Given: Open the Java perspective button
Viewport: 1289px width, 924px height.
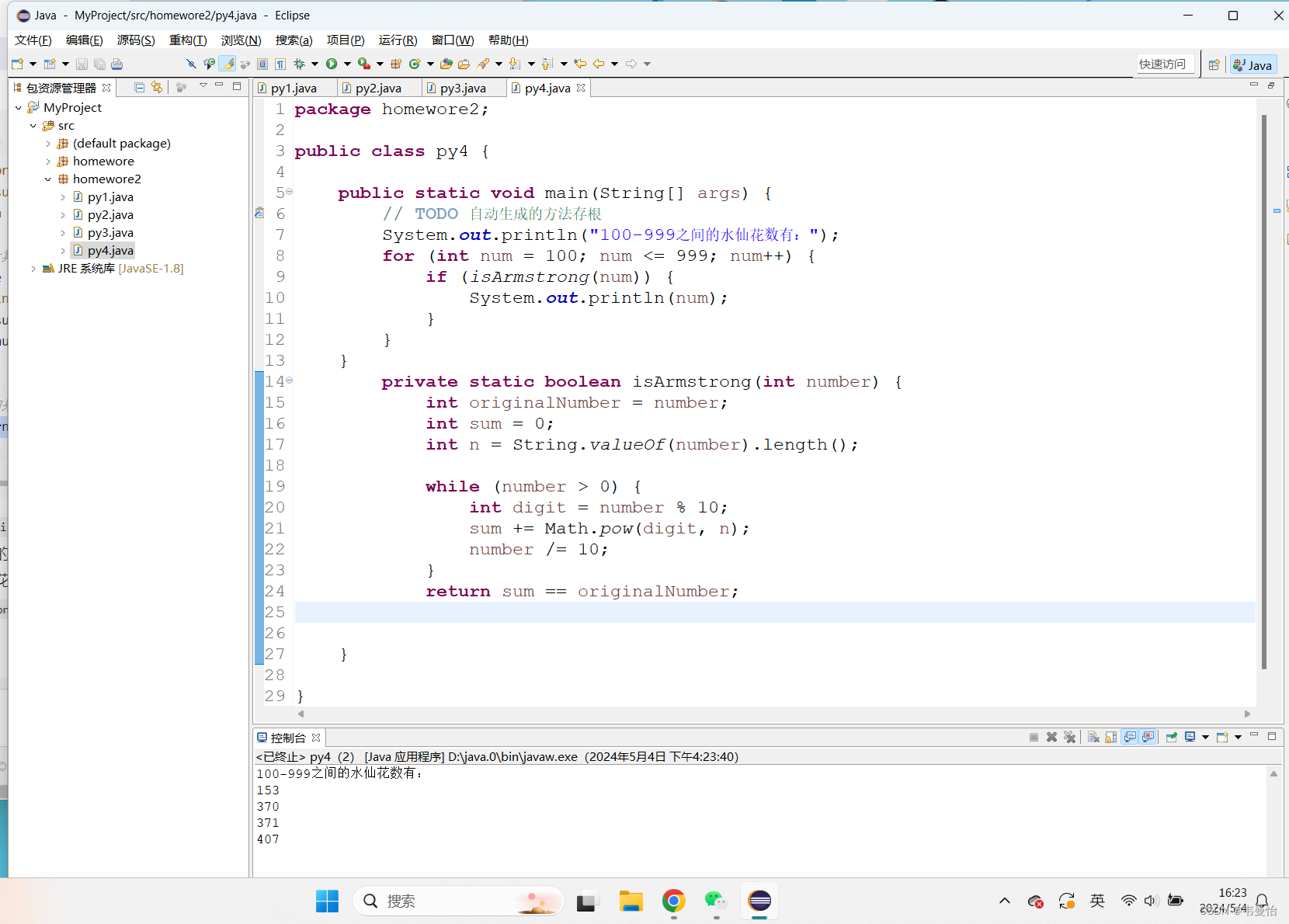Looking at the screenshot, I should (x=1253, y=64).
